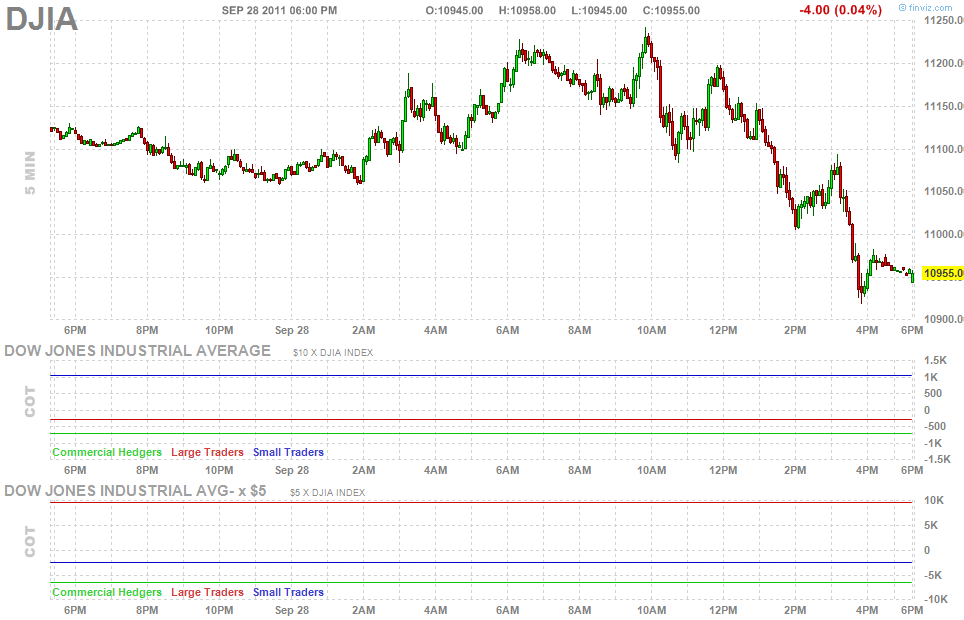Viewport: 964px width, 620px height.
Task: Click the 12PM label under price chart
Action: pyautogui.click(x=723, y=330)
